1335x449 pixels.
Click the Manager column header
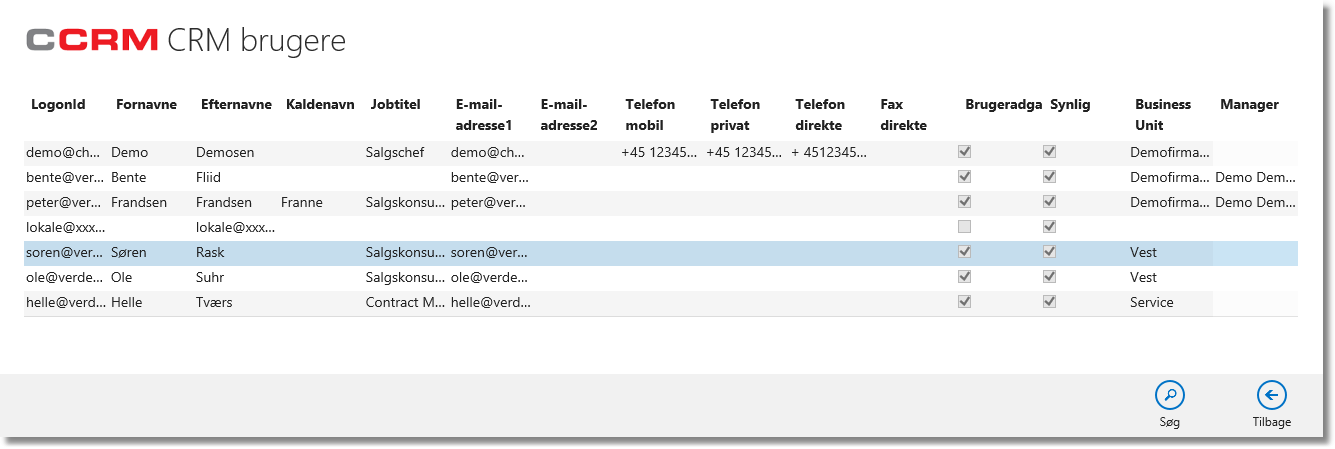1249,104
